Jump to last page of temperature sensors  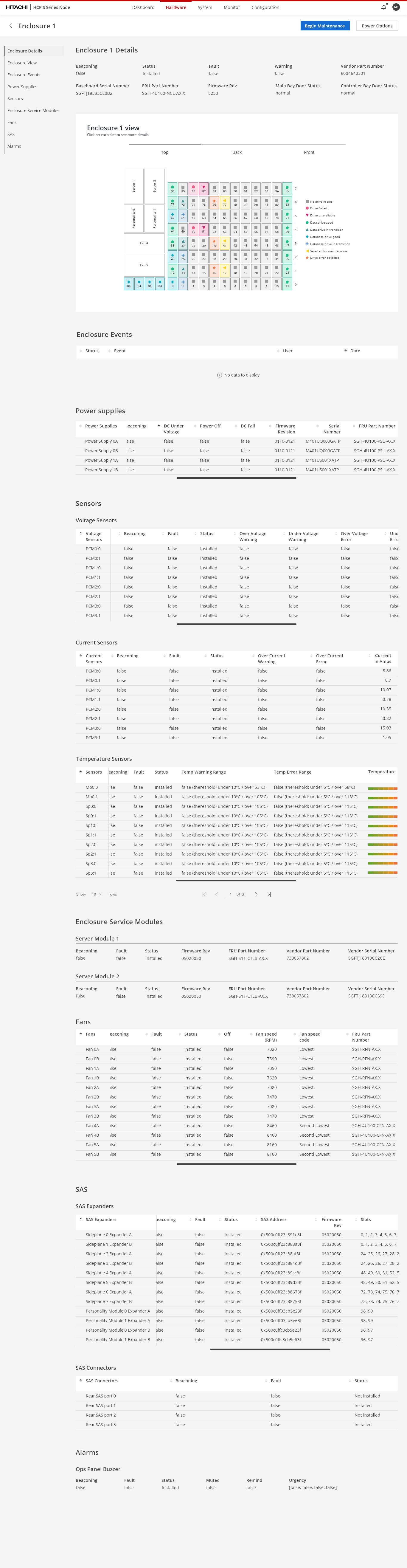(269, 894)
